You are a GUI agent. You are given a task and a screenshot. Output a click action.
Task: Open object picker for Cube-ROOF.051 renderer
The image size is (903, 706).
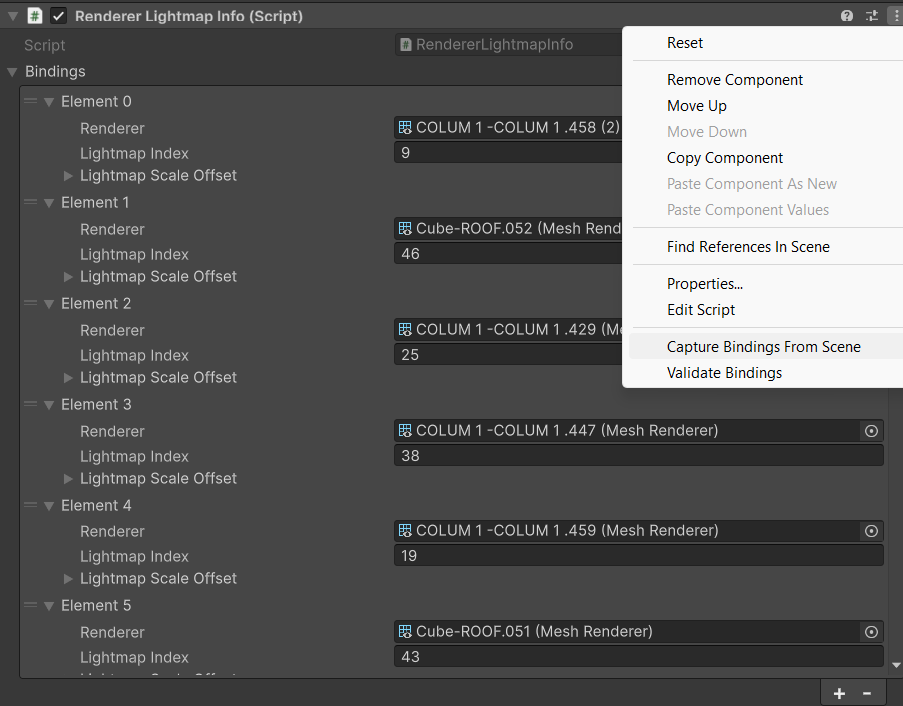click(871, 632)
